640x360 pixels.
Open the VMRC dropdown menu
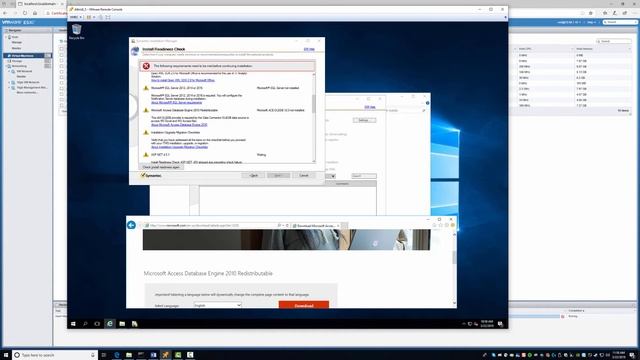(x=76, y=17)
